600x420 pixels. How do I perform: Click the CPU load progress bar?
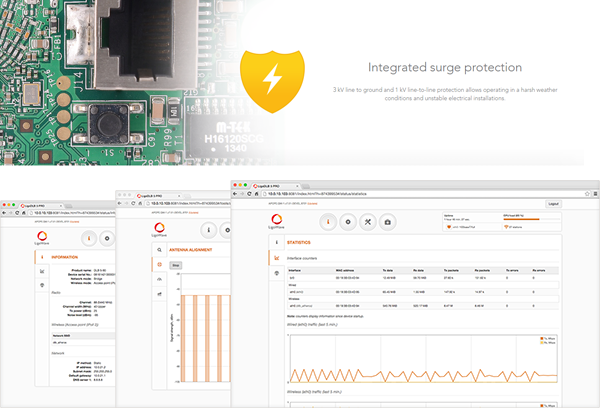(x=530, y=219)
